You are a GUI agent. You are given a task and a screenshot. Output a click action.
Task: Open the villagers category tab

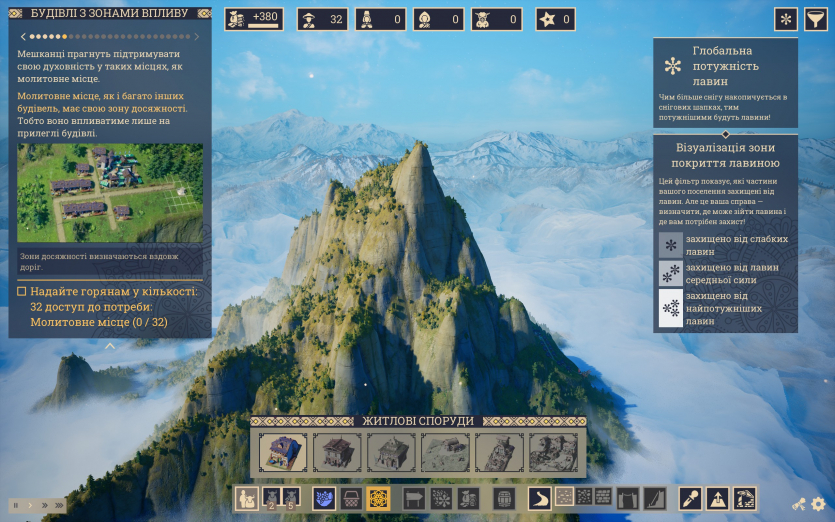coord(246,498)
